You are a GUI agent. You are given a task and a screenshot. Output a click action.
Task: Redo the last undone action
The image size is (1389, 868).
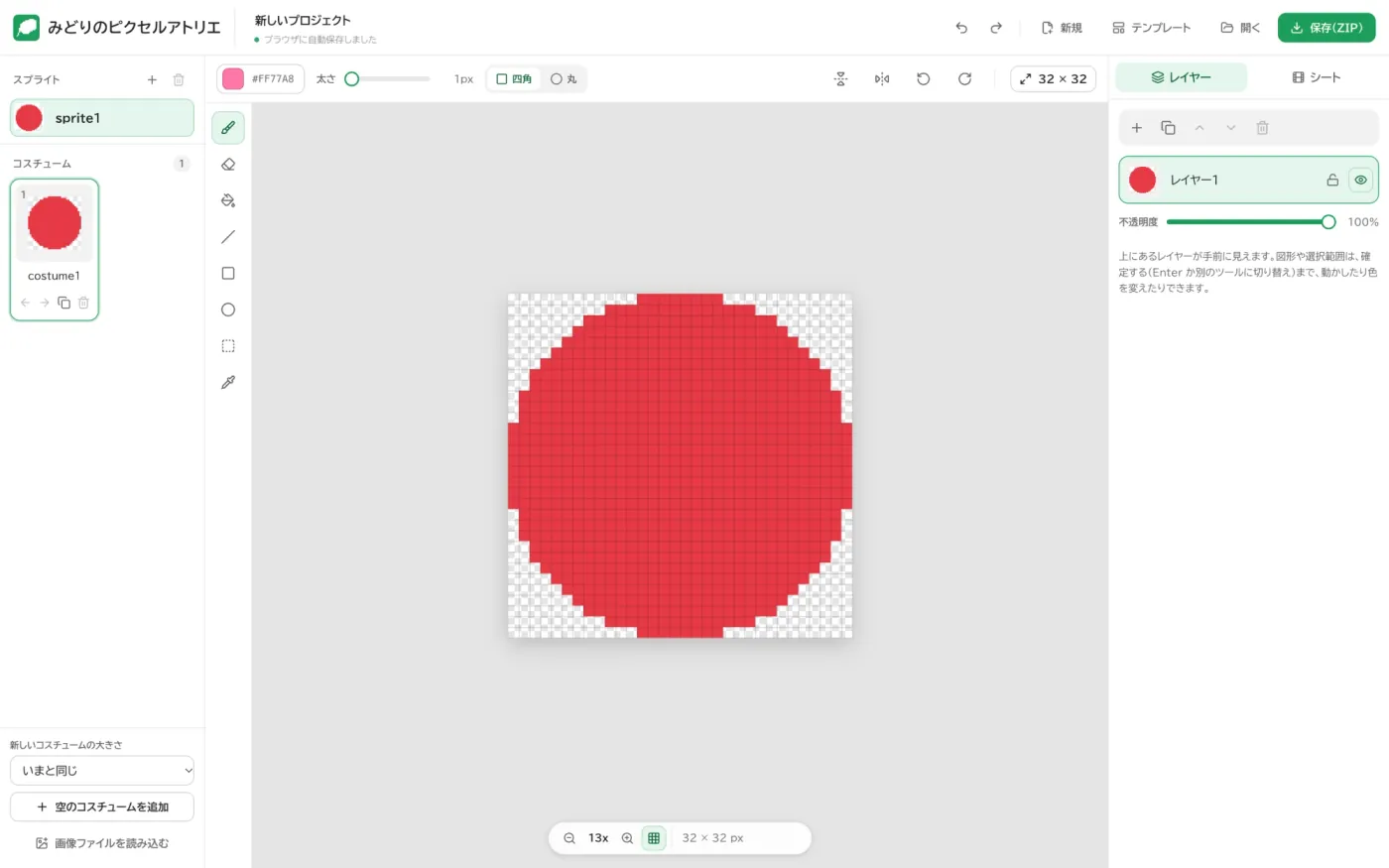[996, 28]
